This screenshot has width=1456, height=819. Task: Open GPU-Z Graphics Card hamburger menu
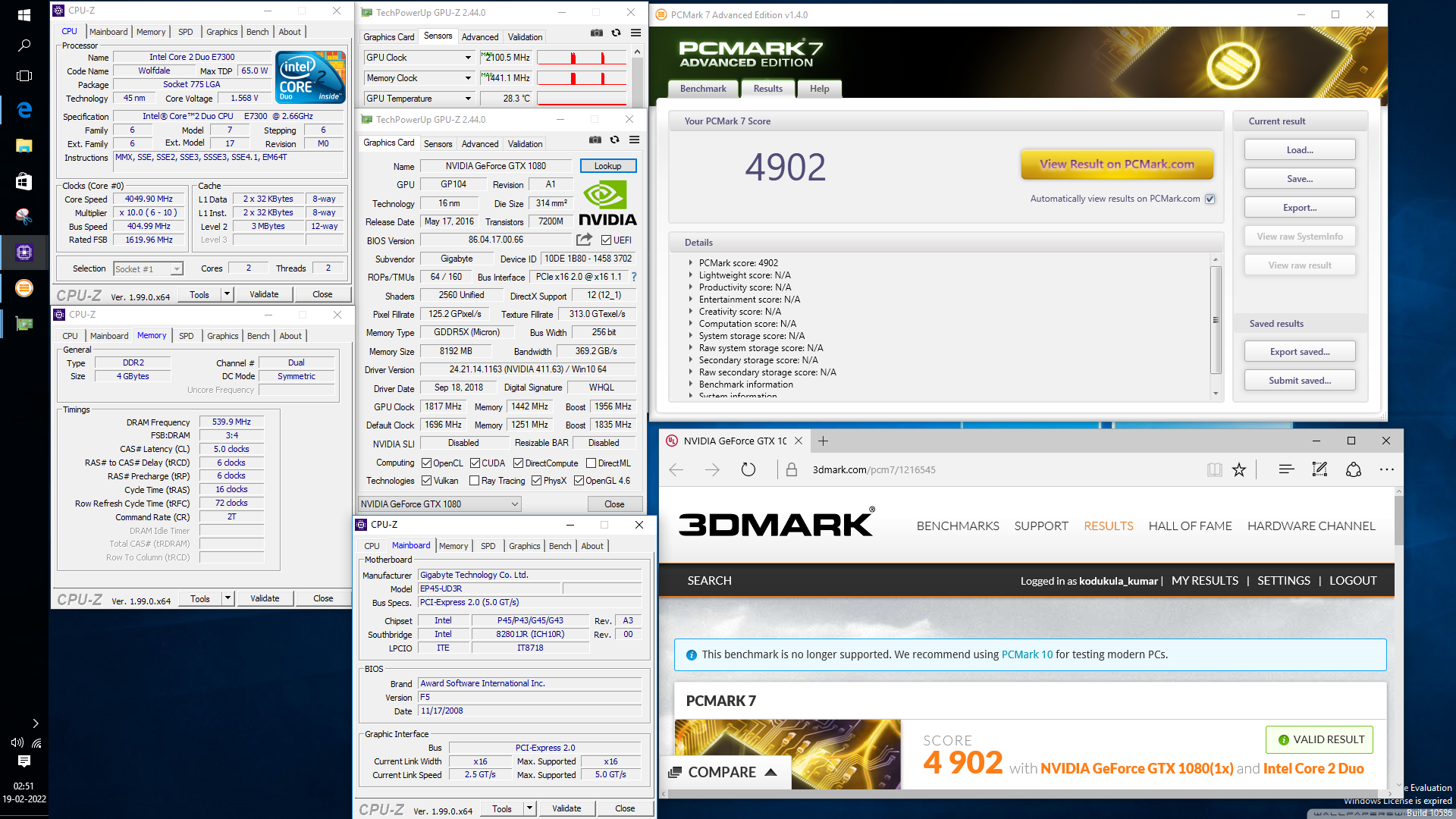click(x=635, y=140)
